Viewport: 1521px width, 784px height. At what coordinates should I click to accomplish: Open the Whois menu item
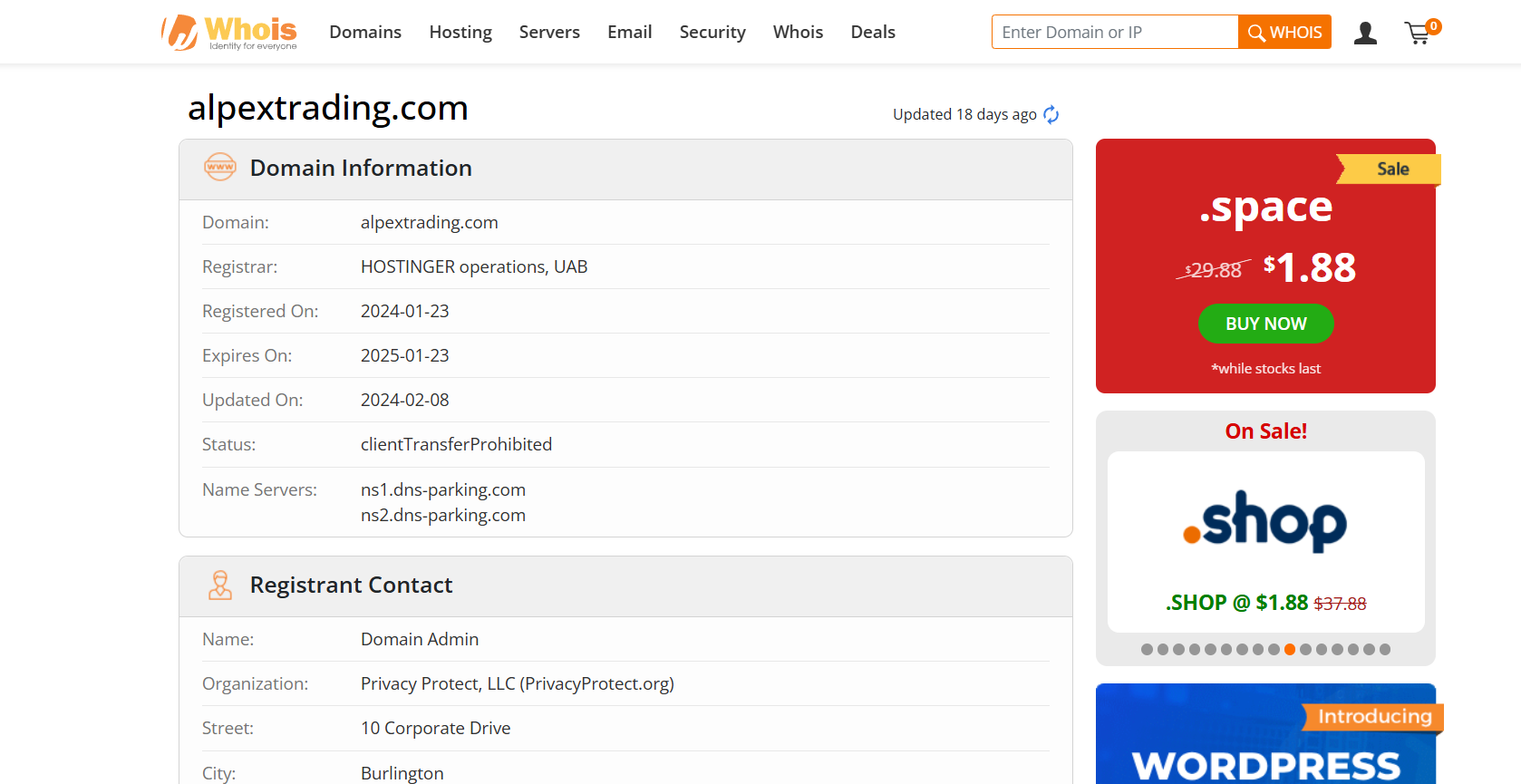click(798, 32)
